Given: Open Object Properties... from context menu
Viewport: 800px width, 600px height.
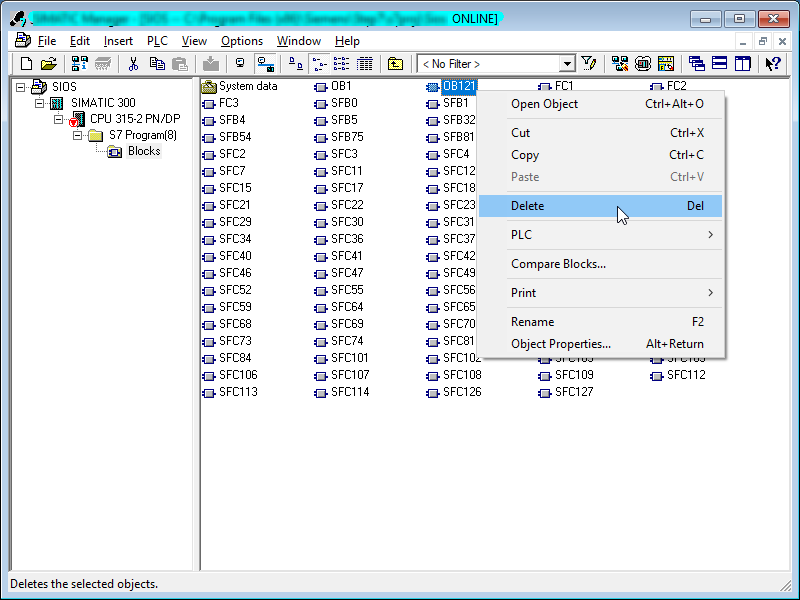Looking at the screenshot, I should click(x=561, y=344).
